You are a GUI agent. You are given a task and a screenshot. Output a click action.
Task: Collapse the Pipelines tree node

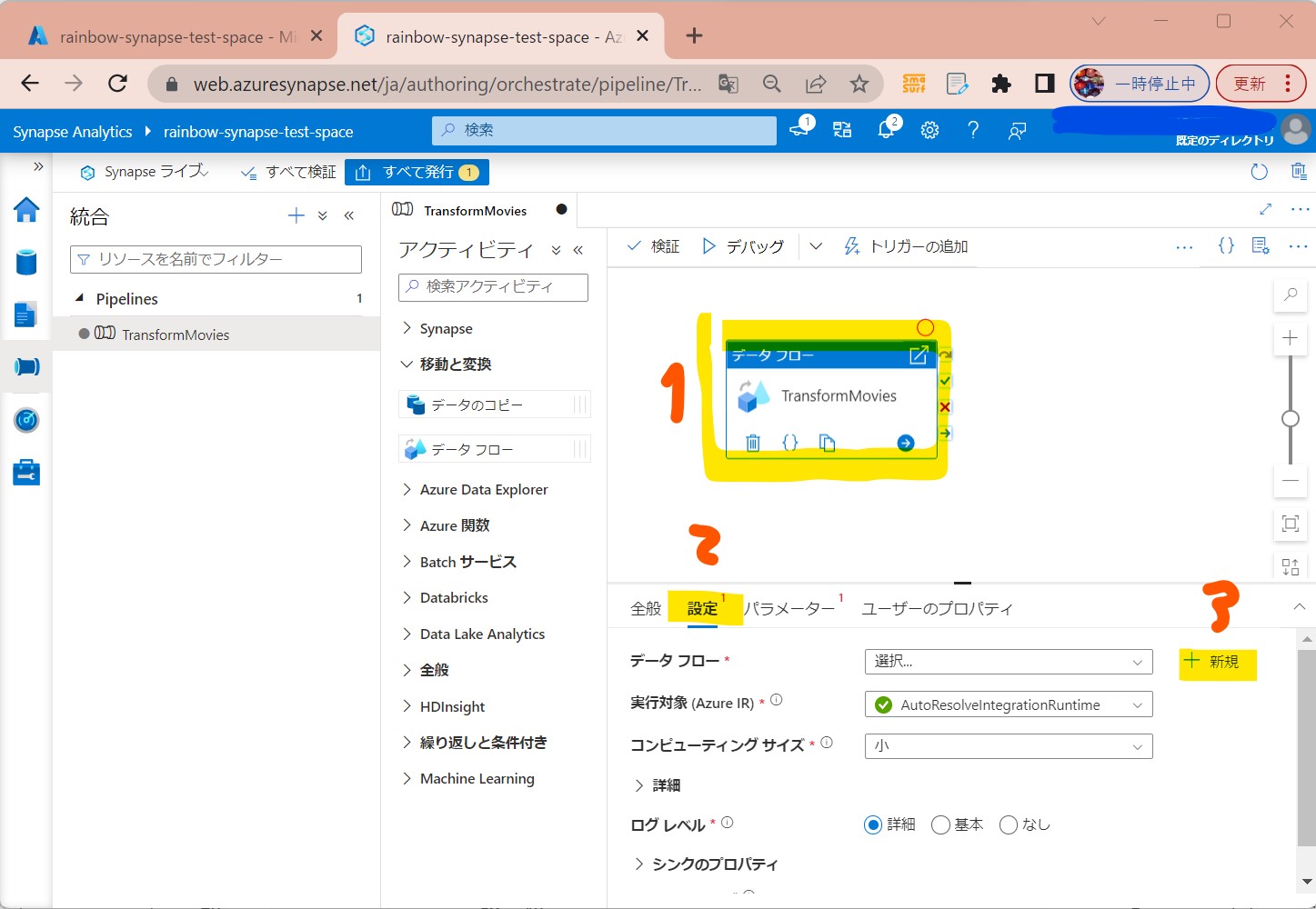pos(80,298)
